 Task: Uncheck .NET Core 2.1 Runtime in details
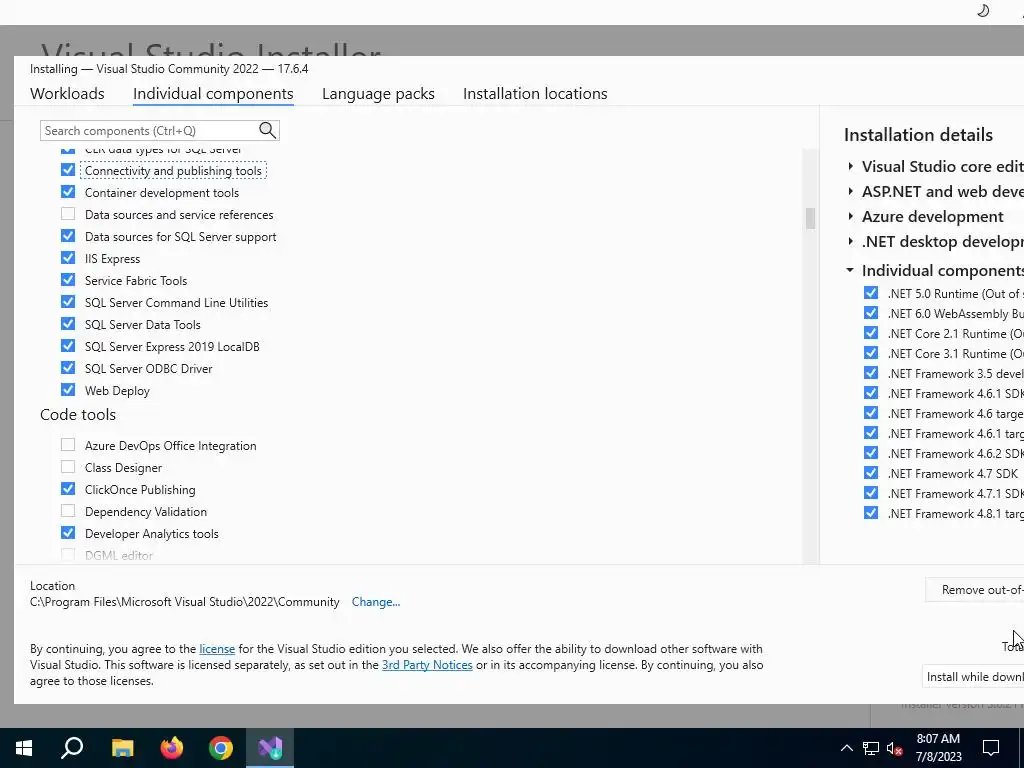871,333
